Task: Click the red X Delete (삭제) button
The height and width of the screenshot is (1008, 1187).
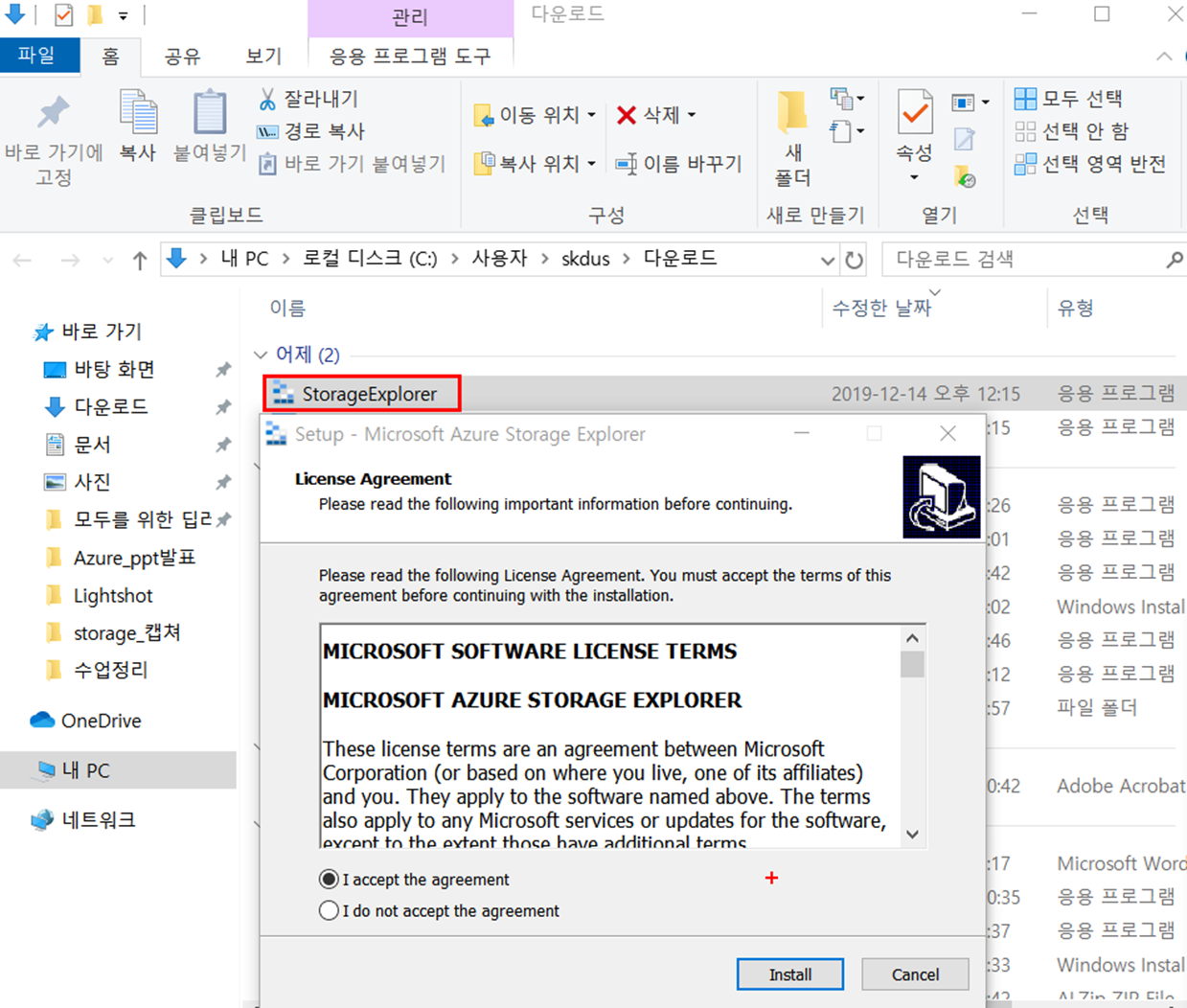Action: [x=649, y=115]
